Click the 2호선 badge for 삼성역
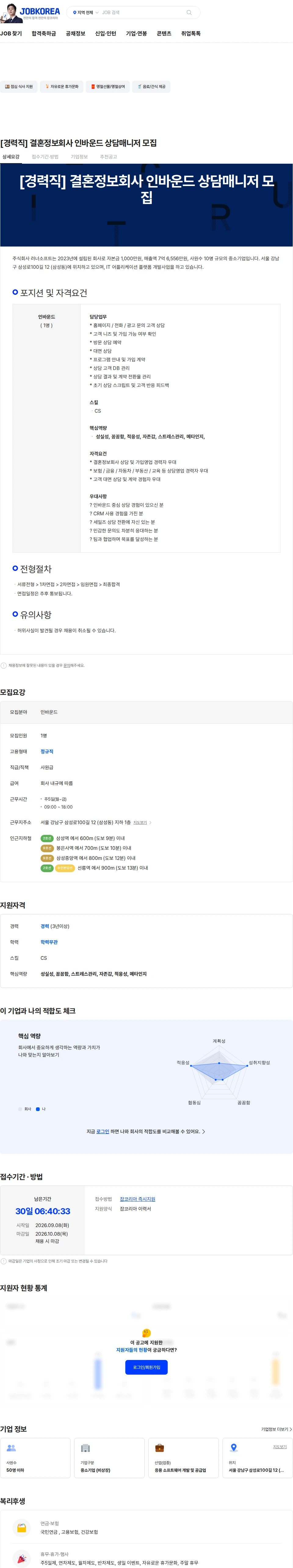Screen dimensions: 293x1568 point(47,838)
